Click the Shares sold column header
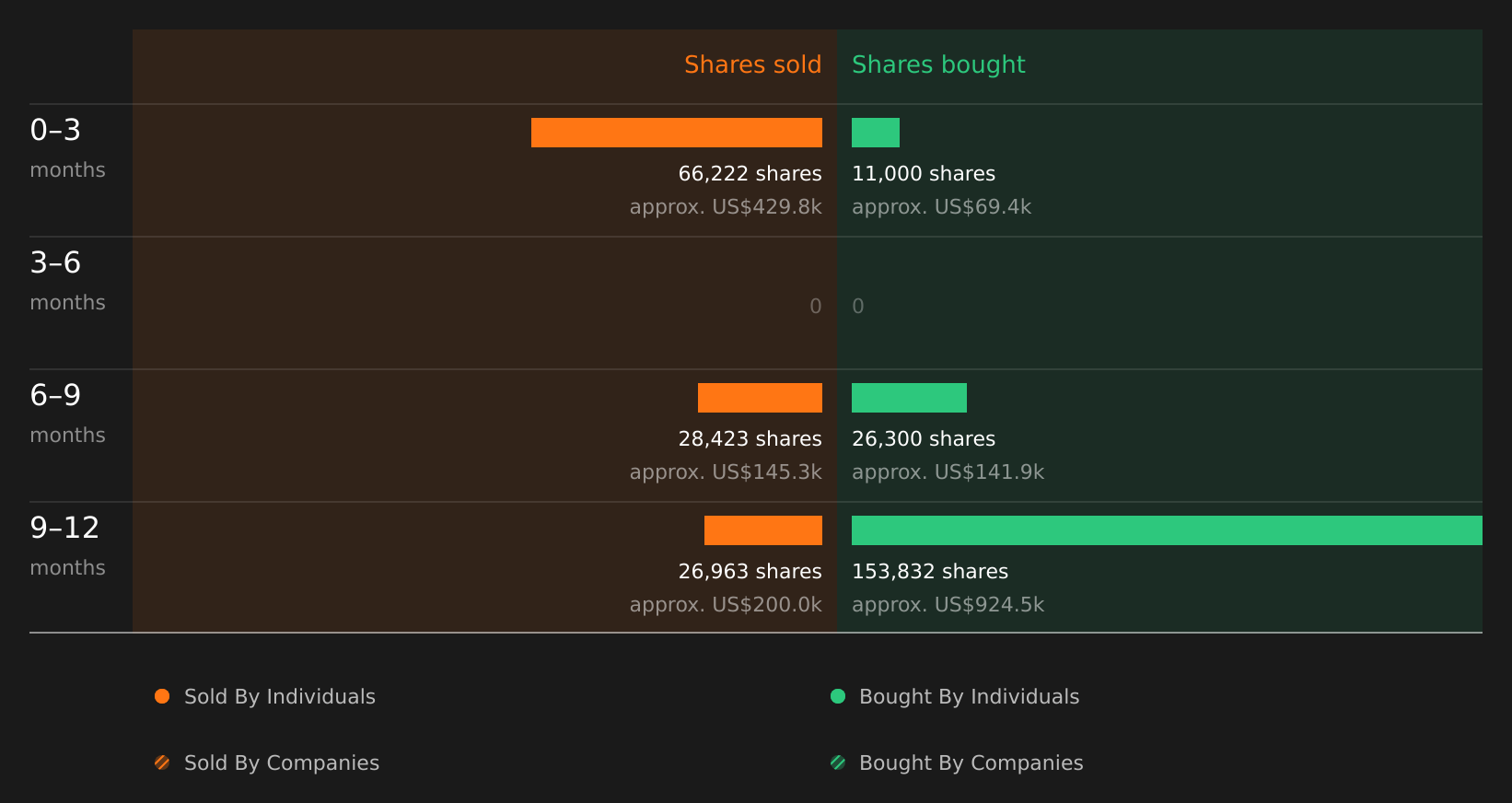Image resolution: width=1512 pixels, height=803 pixels. [x=753, y=64]
